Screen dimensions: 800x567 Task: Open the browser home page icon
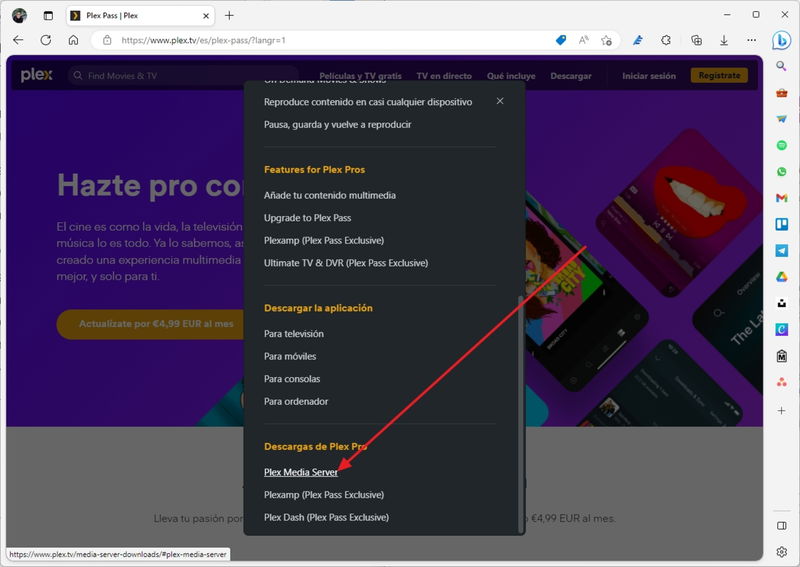click(73, 40)
